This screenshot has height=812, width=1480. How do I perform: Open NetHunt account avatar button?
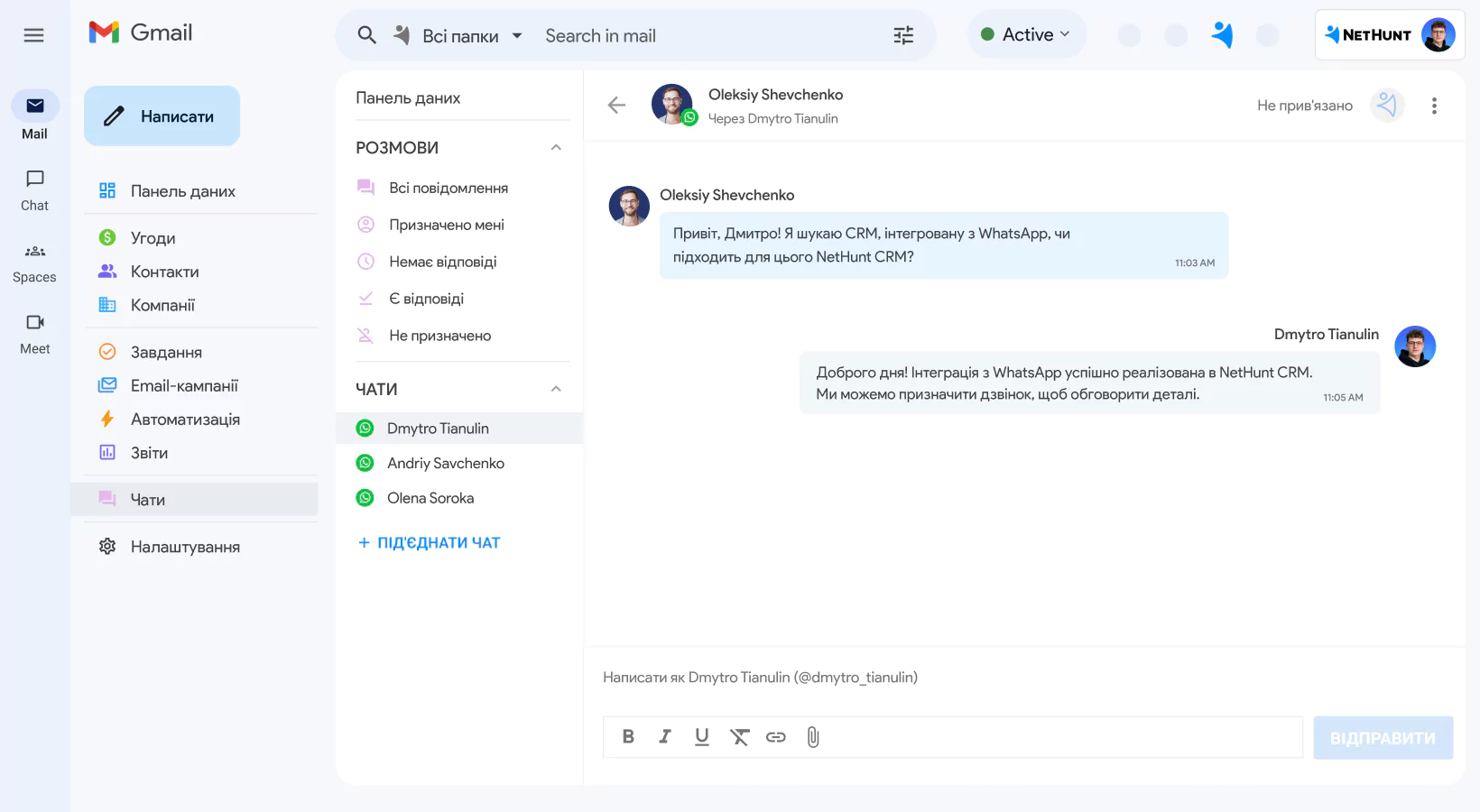(x=1438, y=35)
